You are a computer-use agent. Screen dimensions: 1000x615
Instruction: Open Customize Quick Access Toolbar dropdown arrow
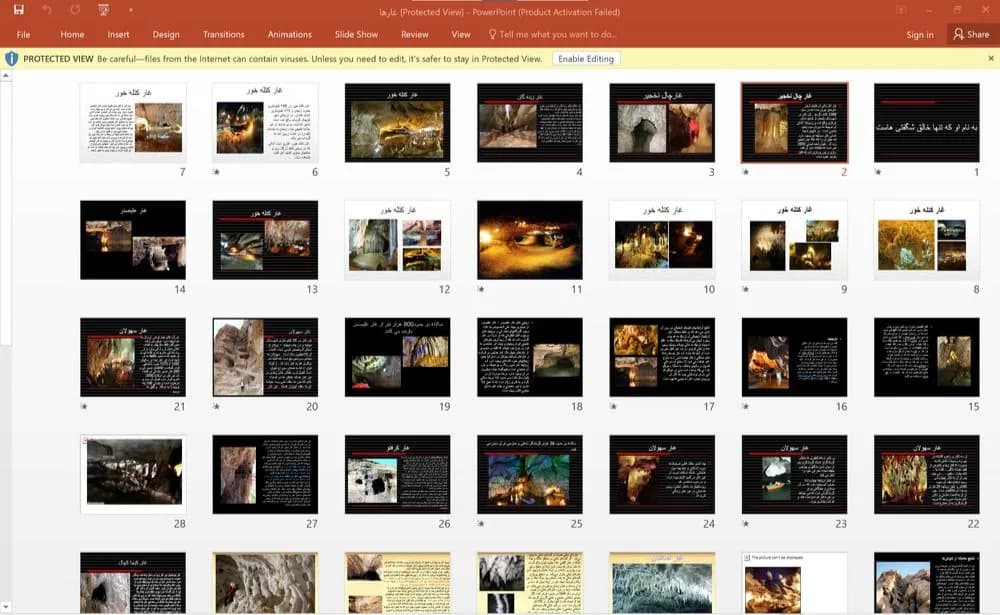coord(130,10)
